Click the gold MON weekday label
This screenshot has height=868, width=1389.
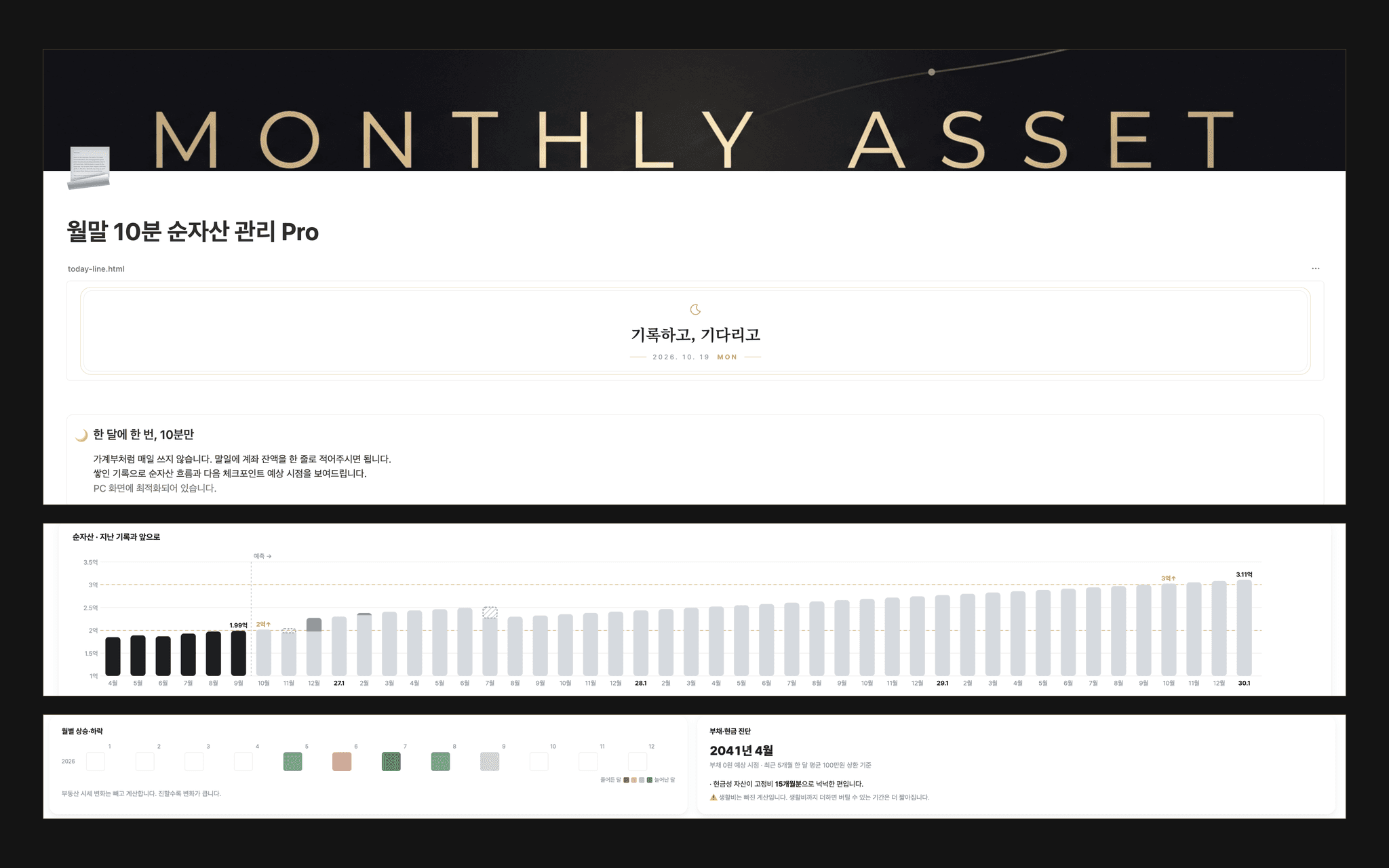pos(727,357)
